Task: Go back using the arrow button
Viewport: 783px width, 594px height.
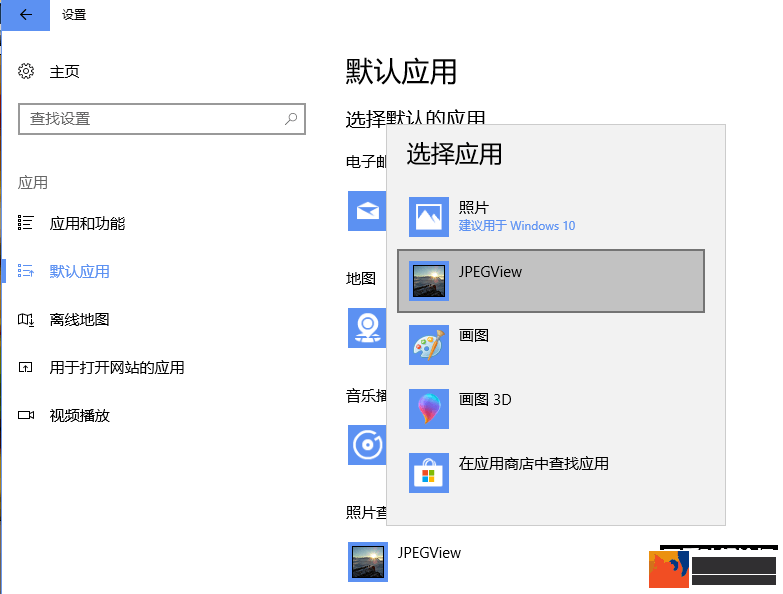Action: pyautogui.click(x=25, y=15)
